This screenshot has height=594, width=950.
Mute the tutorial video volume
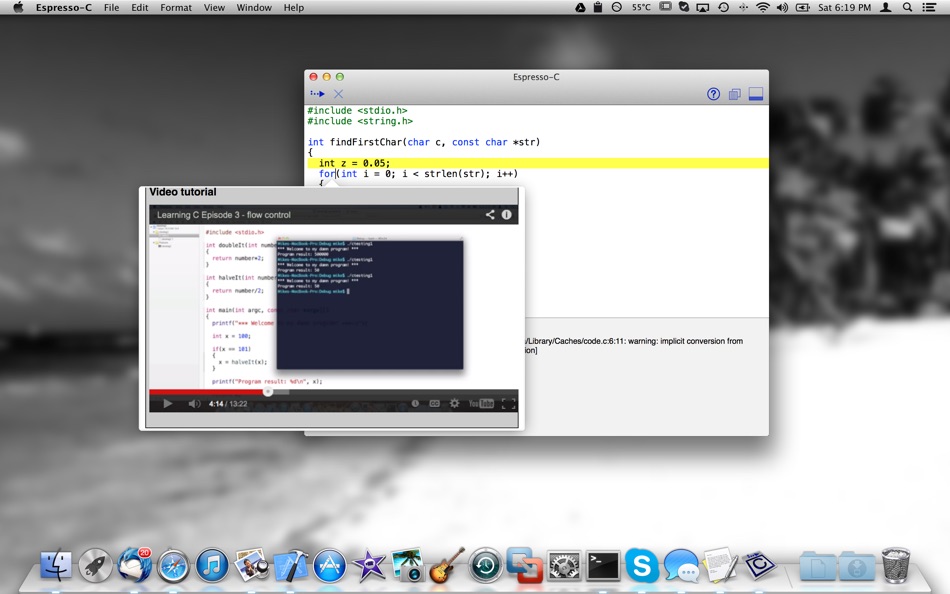[194, 404]
